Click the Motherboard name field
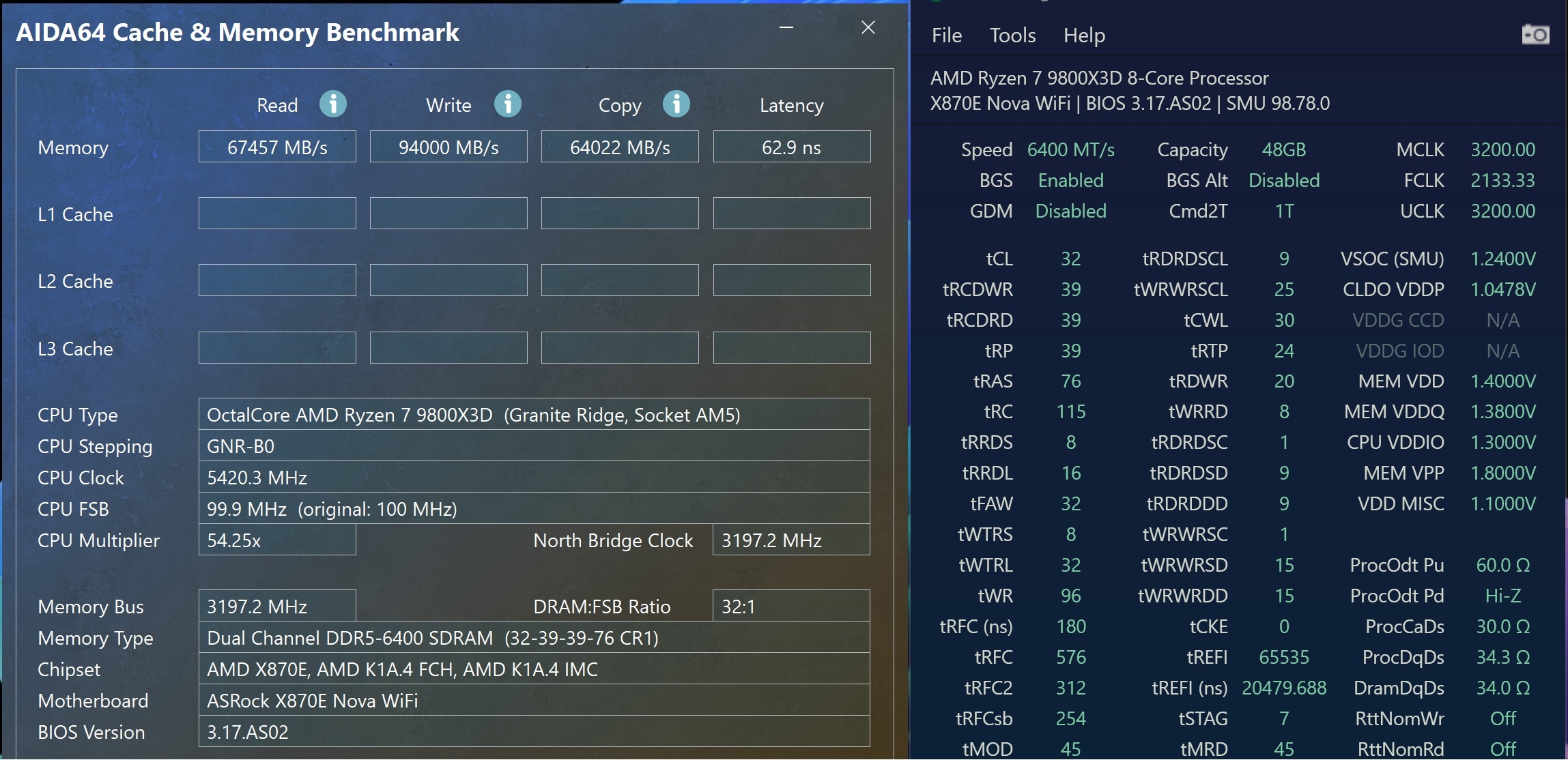The height and width of the screenshot is (760, 1568). (x=534, y=701)
